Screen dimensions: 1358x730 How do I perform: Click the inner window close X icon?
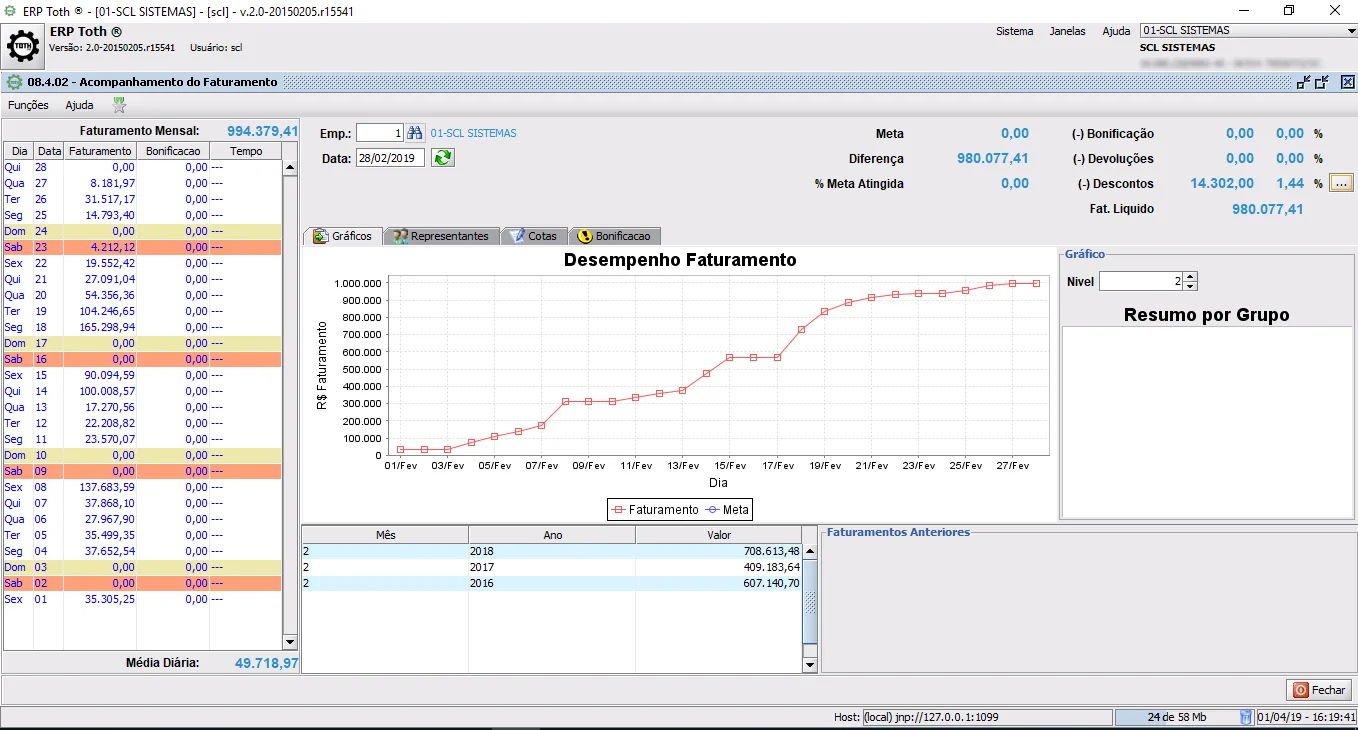(x=1348, y=82)
